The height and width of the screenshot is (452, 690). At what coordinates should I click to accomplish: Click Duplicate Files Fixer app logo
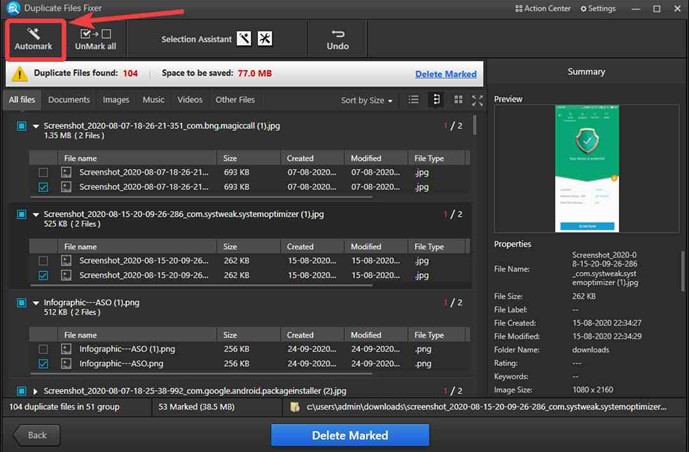tap(13, 8)
